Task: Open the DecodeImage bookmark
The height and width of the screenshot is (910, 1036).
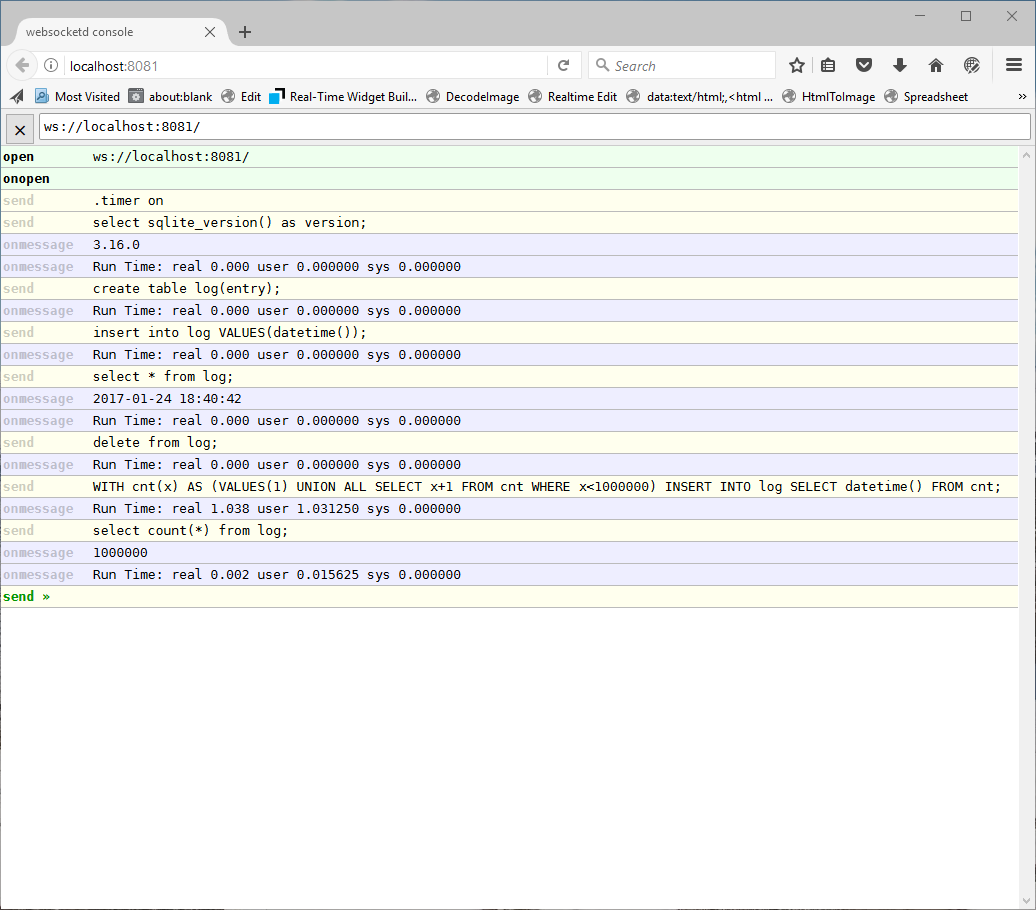Action: pyautogui.click(x=473, y=97)
